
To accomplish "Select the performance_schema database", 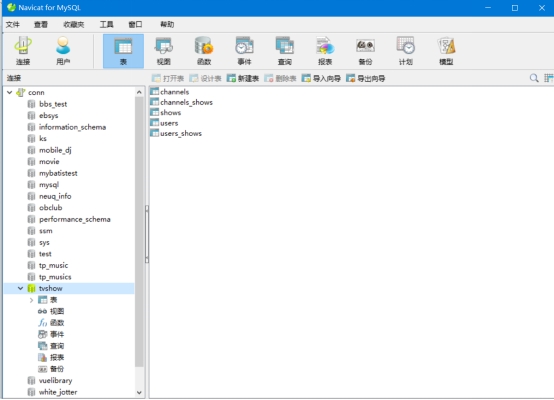I will [x=75, y=219].
